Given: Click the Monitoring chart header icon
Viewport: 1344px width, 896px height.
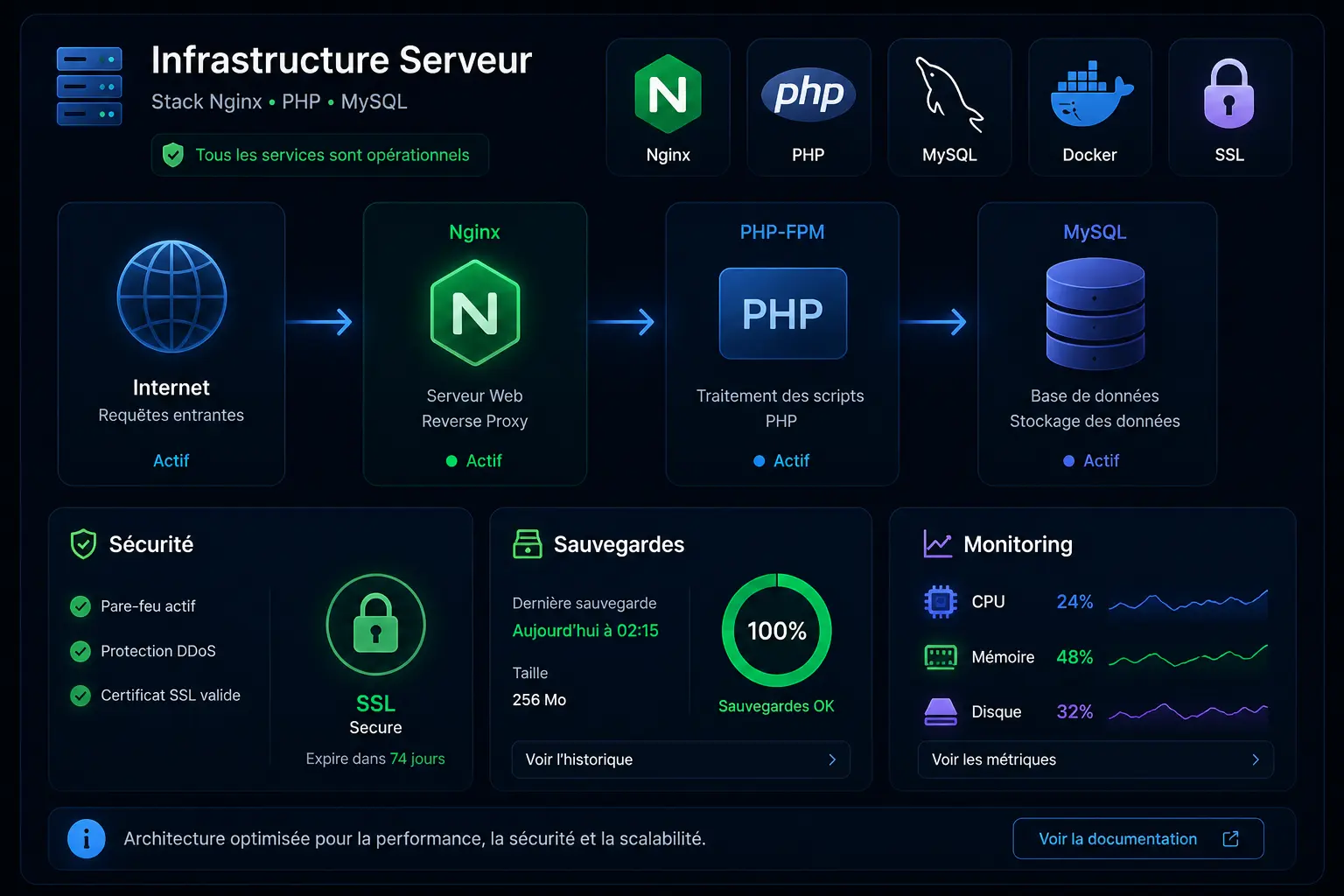Looking at the screenshot, I should point(937,544).
